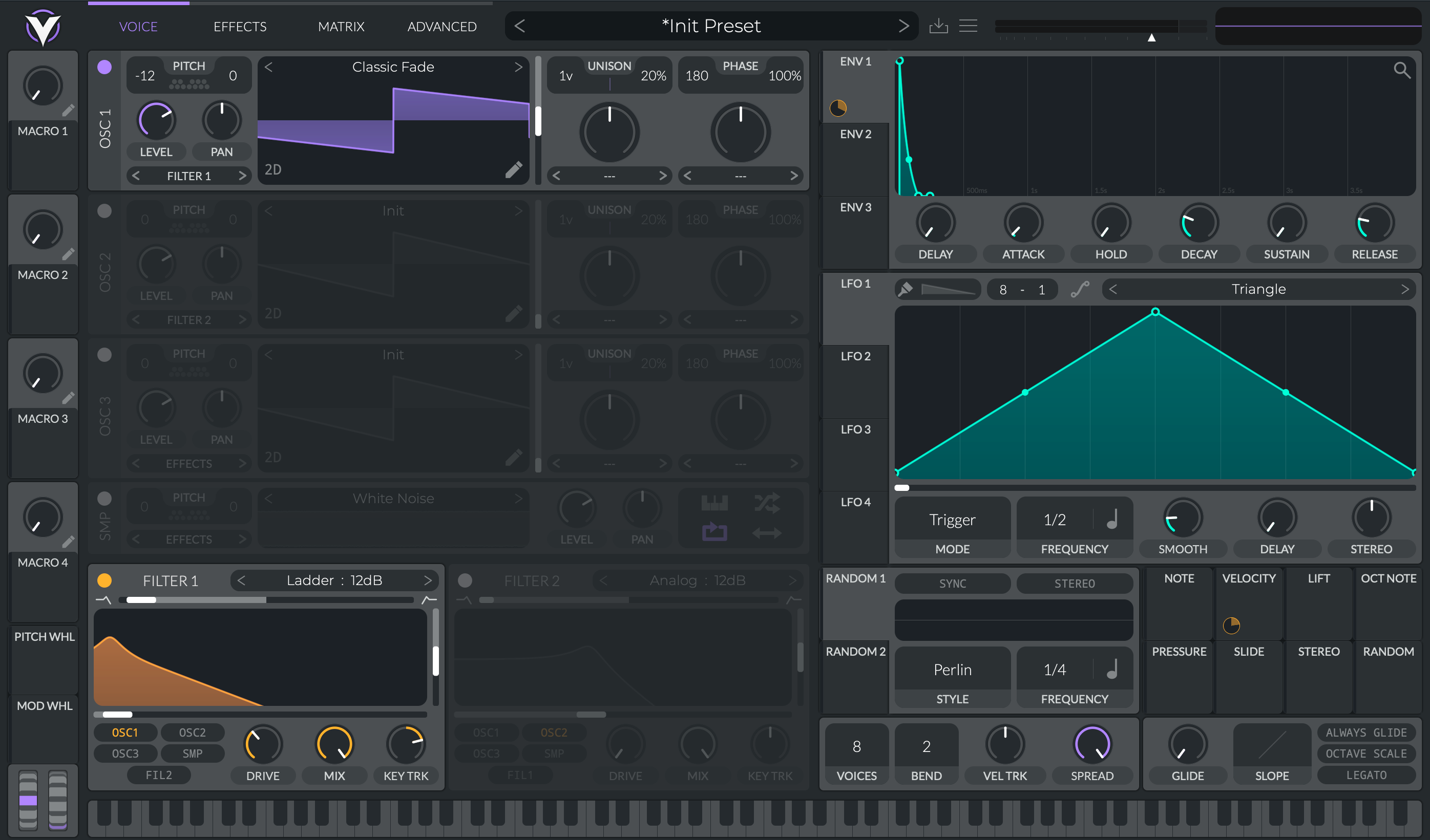Toggle Filter 1 power button

point(104,580)
